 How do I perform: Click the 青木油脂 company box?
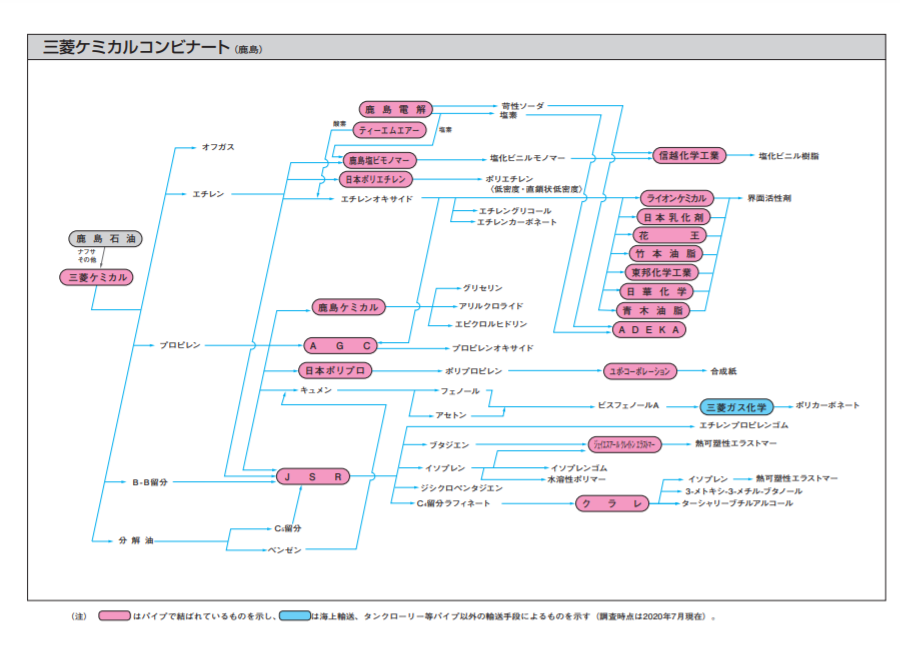click(x=653, y=311)
